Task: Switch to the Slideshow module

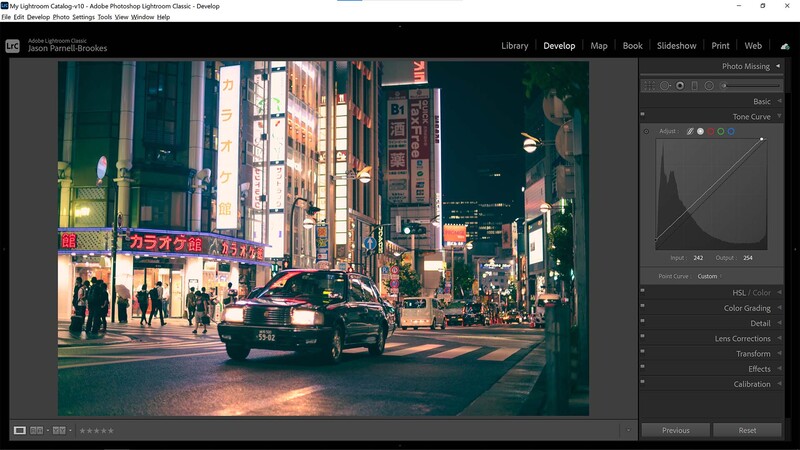Action: click(x=676, y=46)
